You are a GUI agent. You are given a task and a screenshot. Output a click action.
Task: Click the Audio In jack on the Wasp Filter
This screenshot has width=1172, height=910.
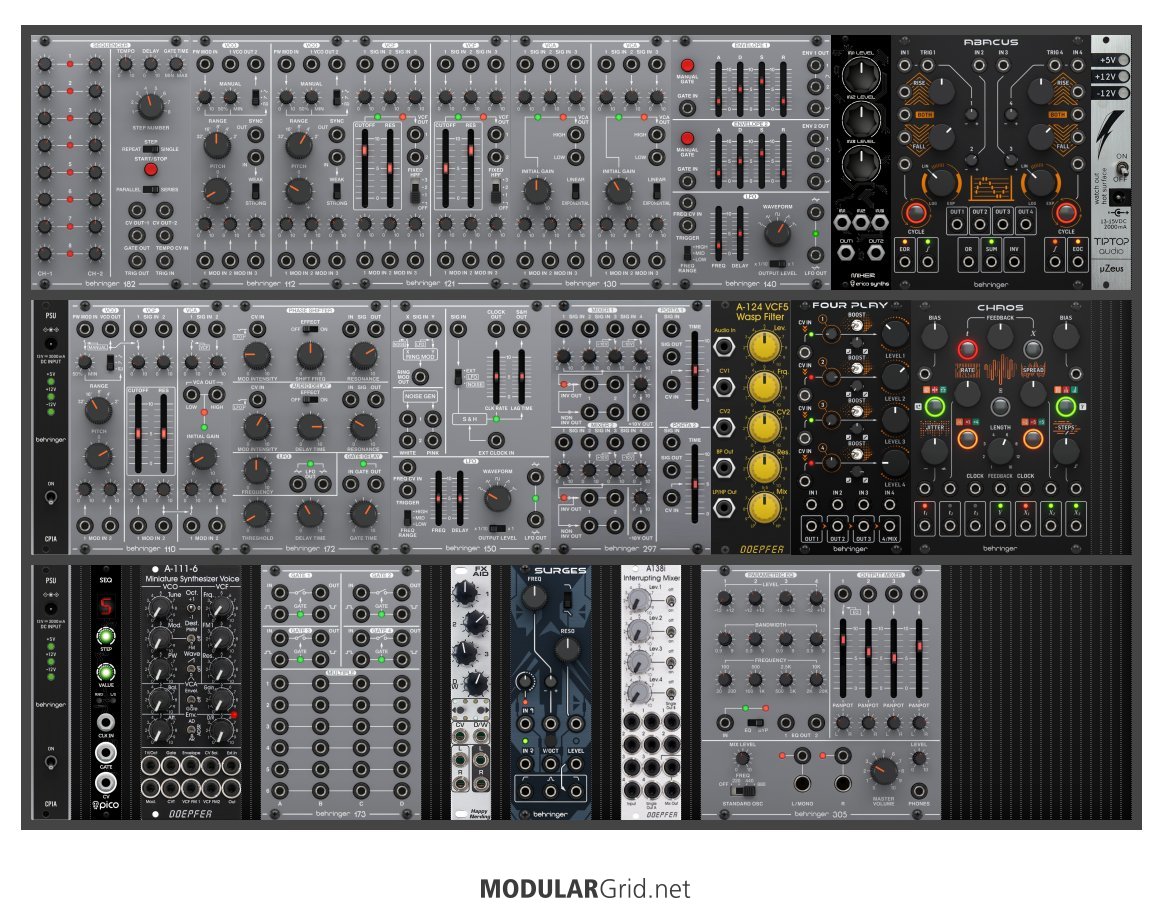[723, 346]
